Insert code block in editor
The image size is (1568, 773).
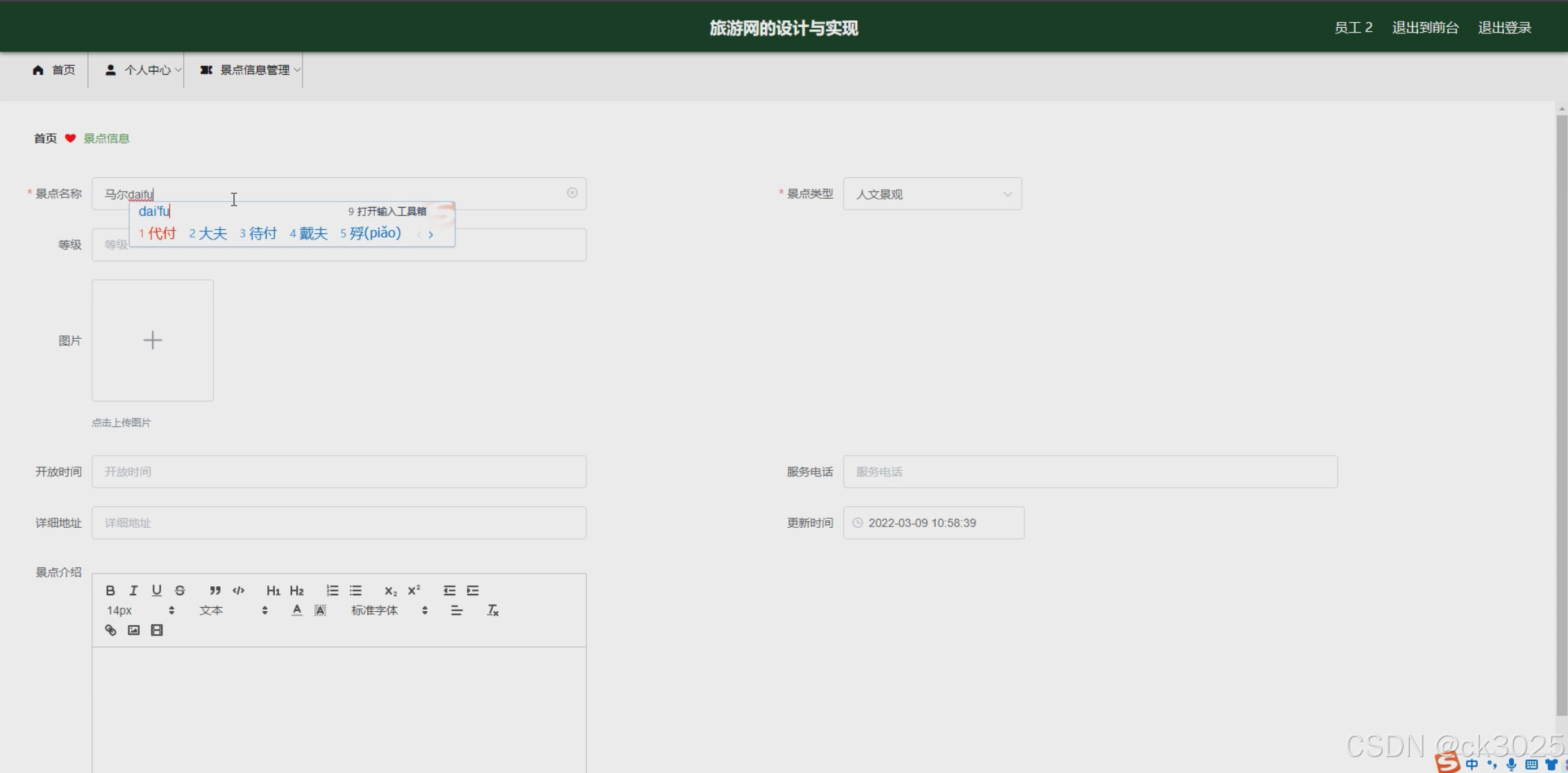(238, 590)
